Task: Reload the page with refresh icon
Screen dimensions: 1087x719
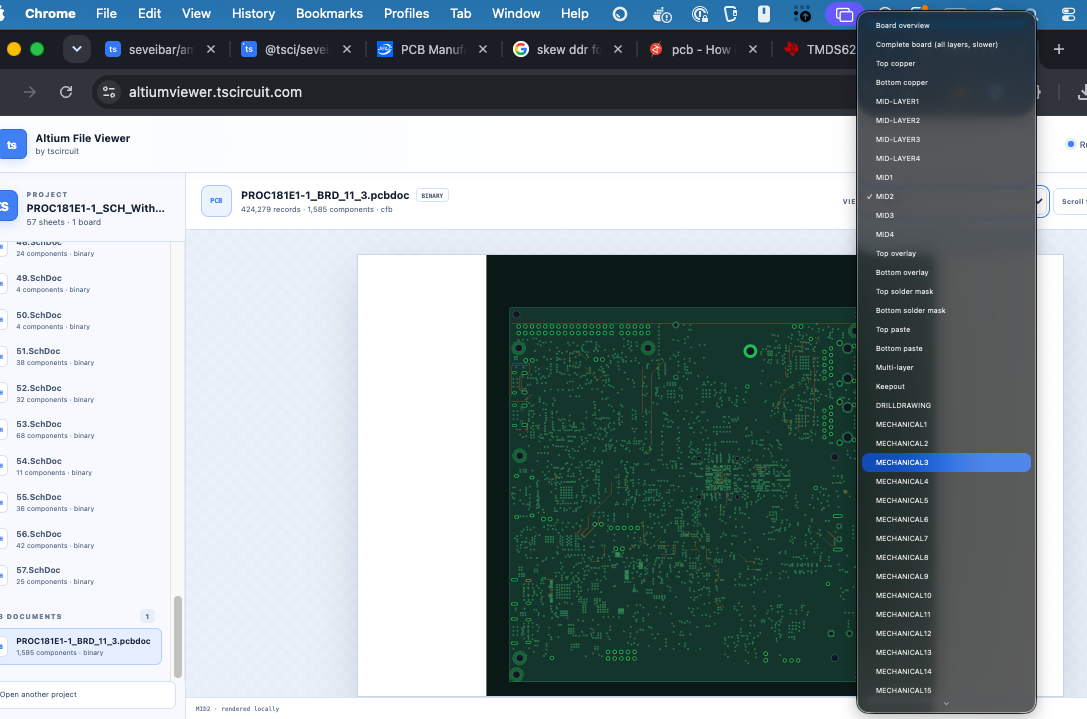Action: tap(66, 92)
